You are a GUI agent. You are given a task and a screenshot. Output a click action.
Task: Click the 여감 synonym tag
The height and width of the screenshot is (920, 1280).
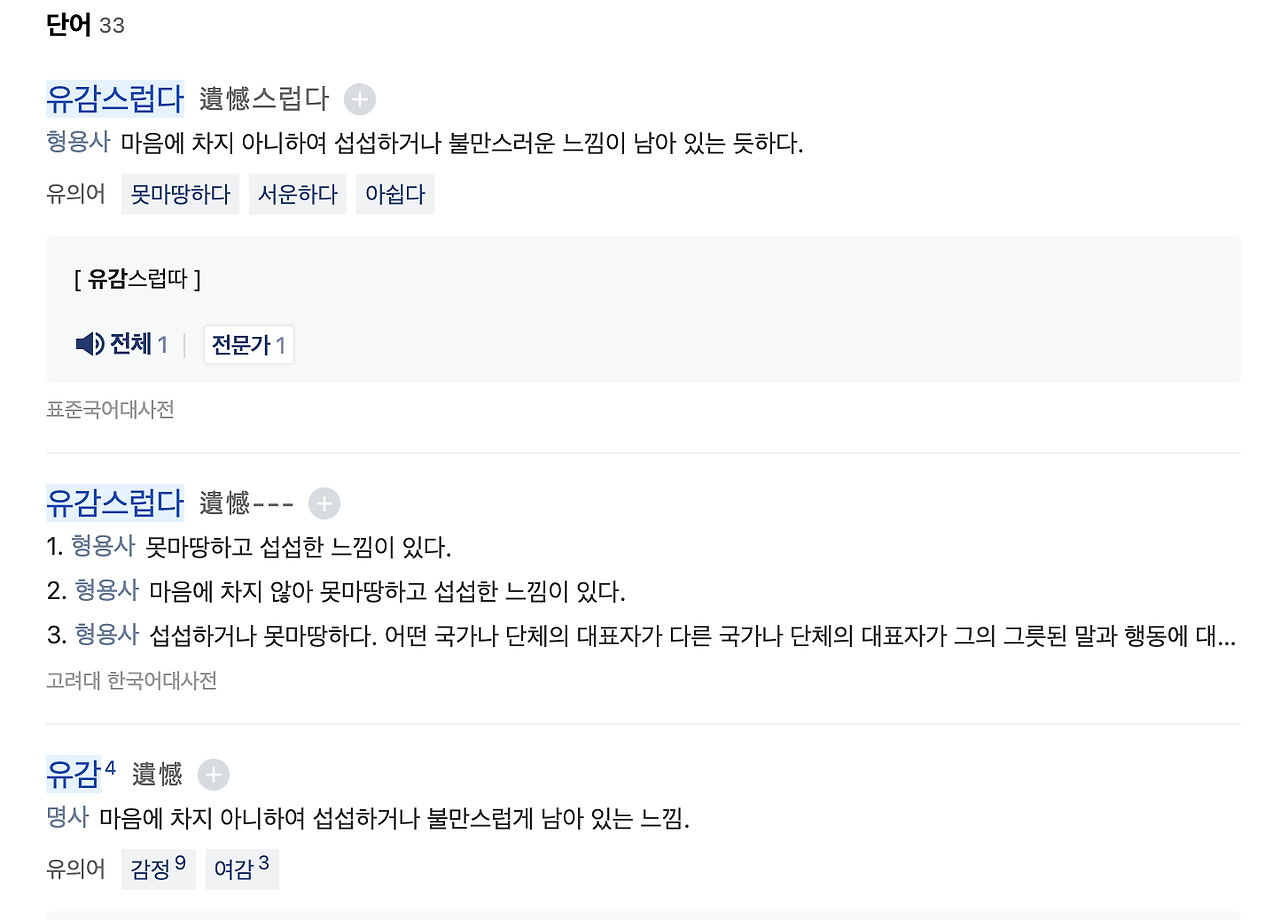(x=242, y=869)
